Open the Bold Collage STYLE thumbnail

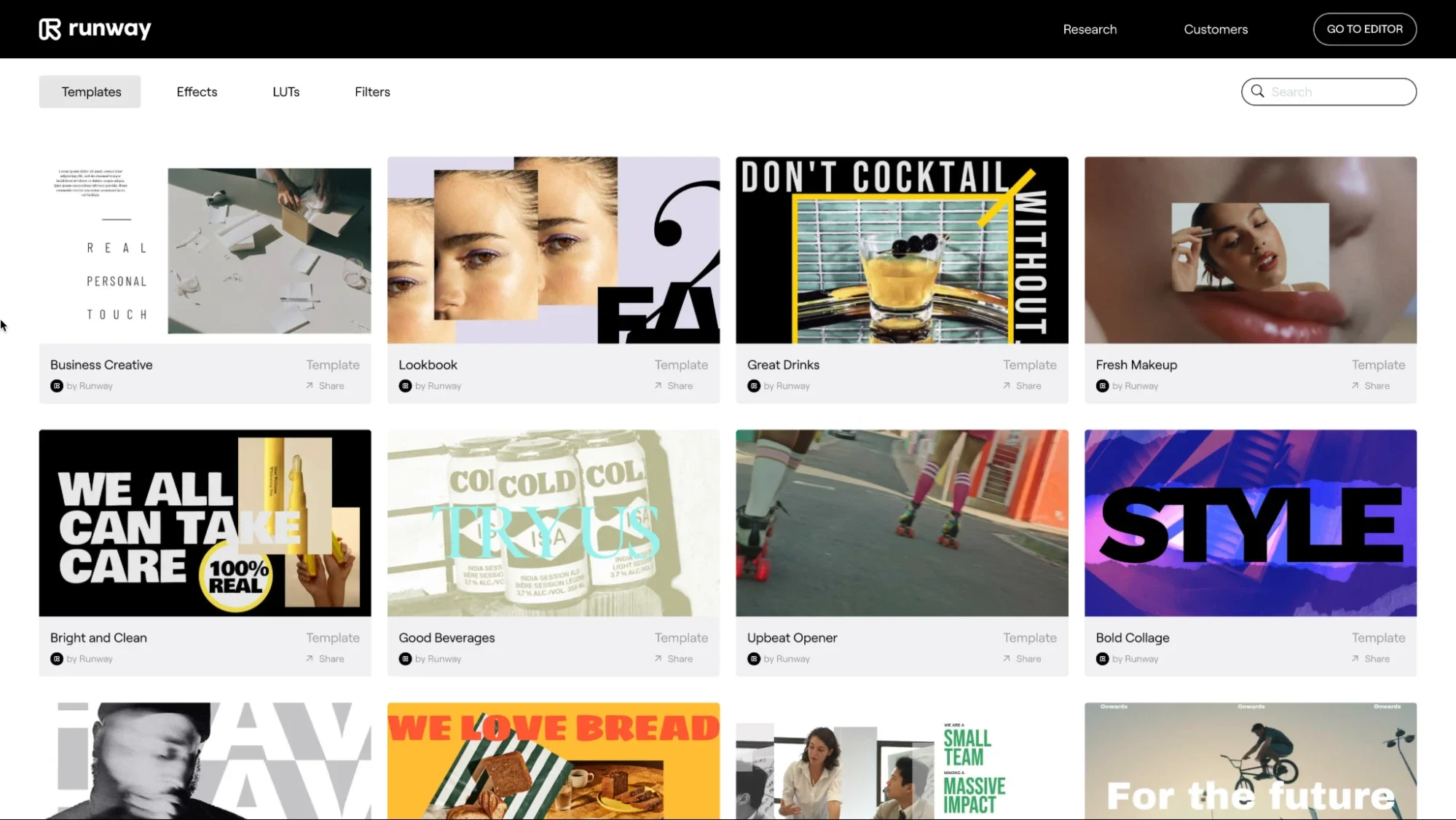coord(1250,522)
